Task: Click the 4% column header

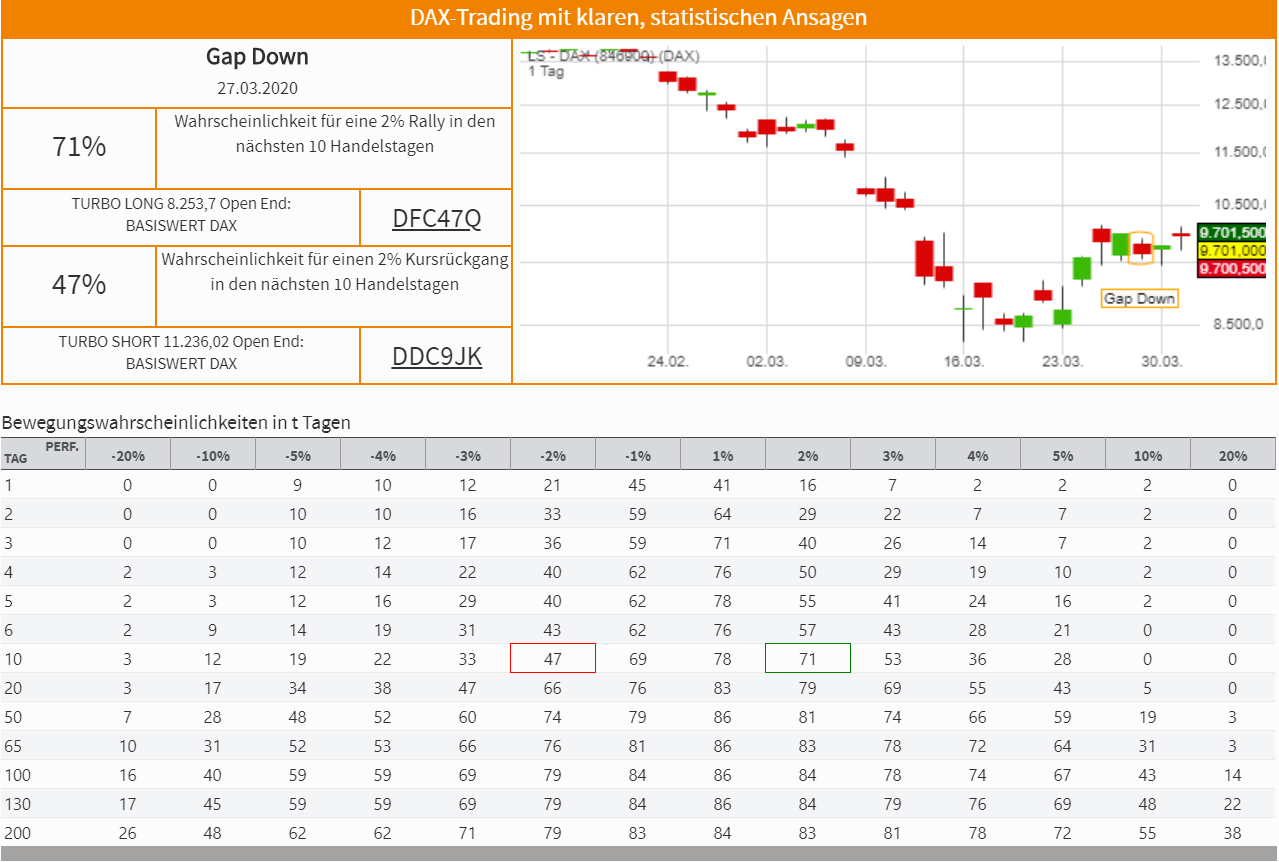Action: 978,455
